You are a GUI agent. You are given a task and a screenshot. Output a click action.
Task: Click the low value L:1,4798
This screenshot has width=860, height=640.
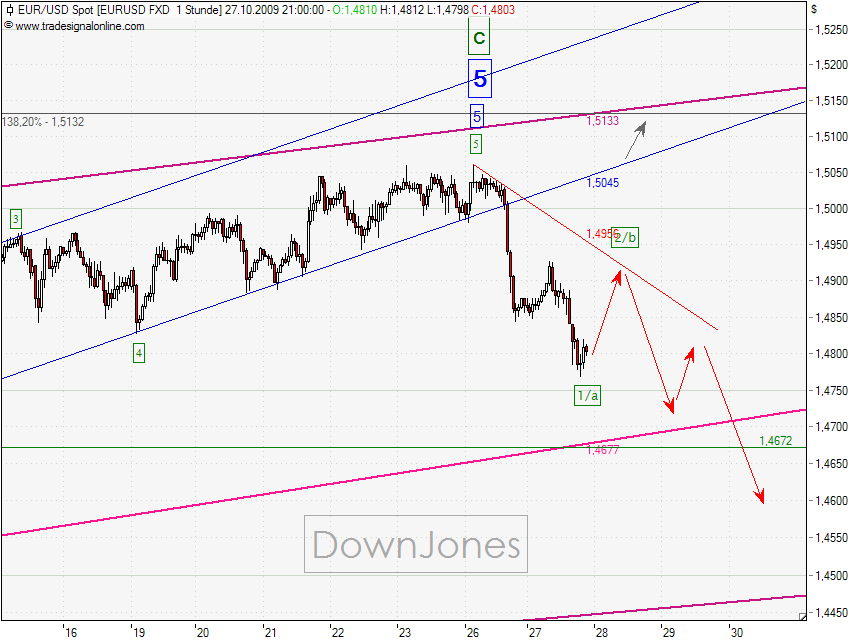pyautogui.click(x=448, y=9)
